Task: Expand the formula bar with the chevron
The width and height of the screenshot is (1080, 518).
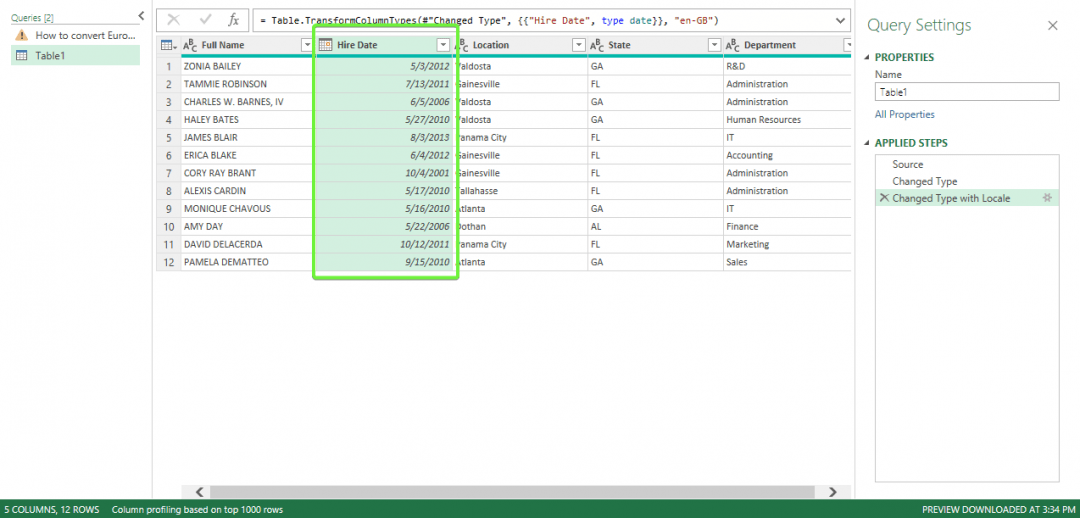Action: tap(840, 21)
